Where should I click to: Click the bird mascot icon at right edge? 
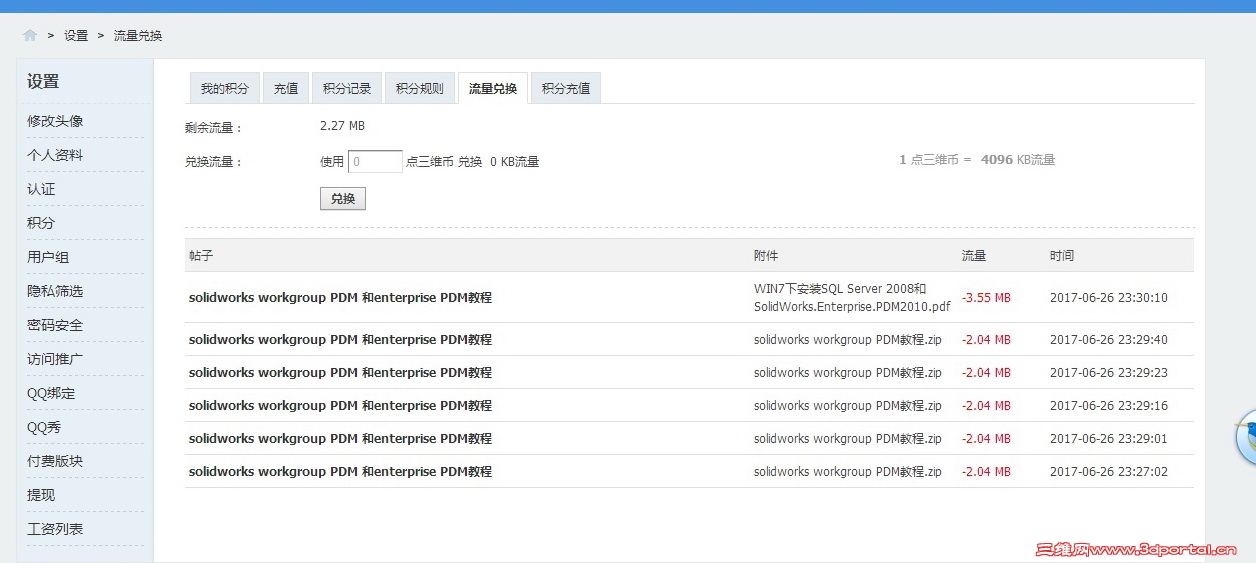pyautogui.click(x=1246, y=436)
